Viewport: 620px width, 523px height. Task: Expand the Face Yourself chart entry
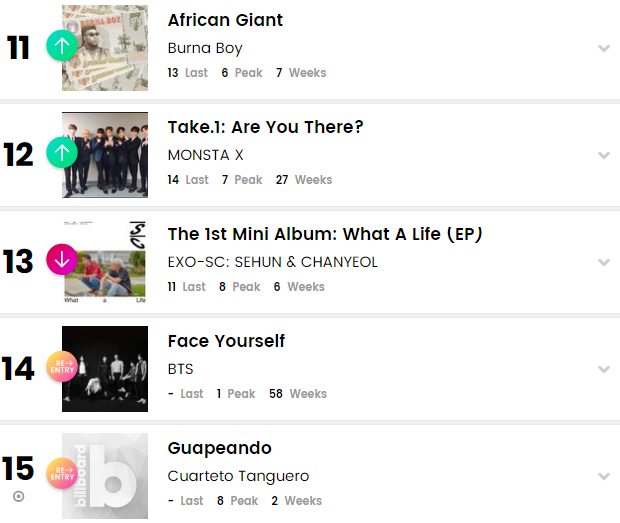pyautogui.click(x=603, y=369)
